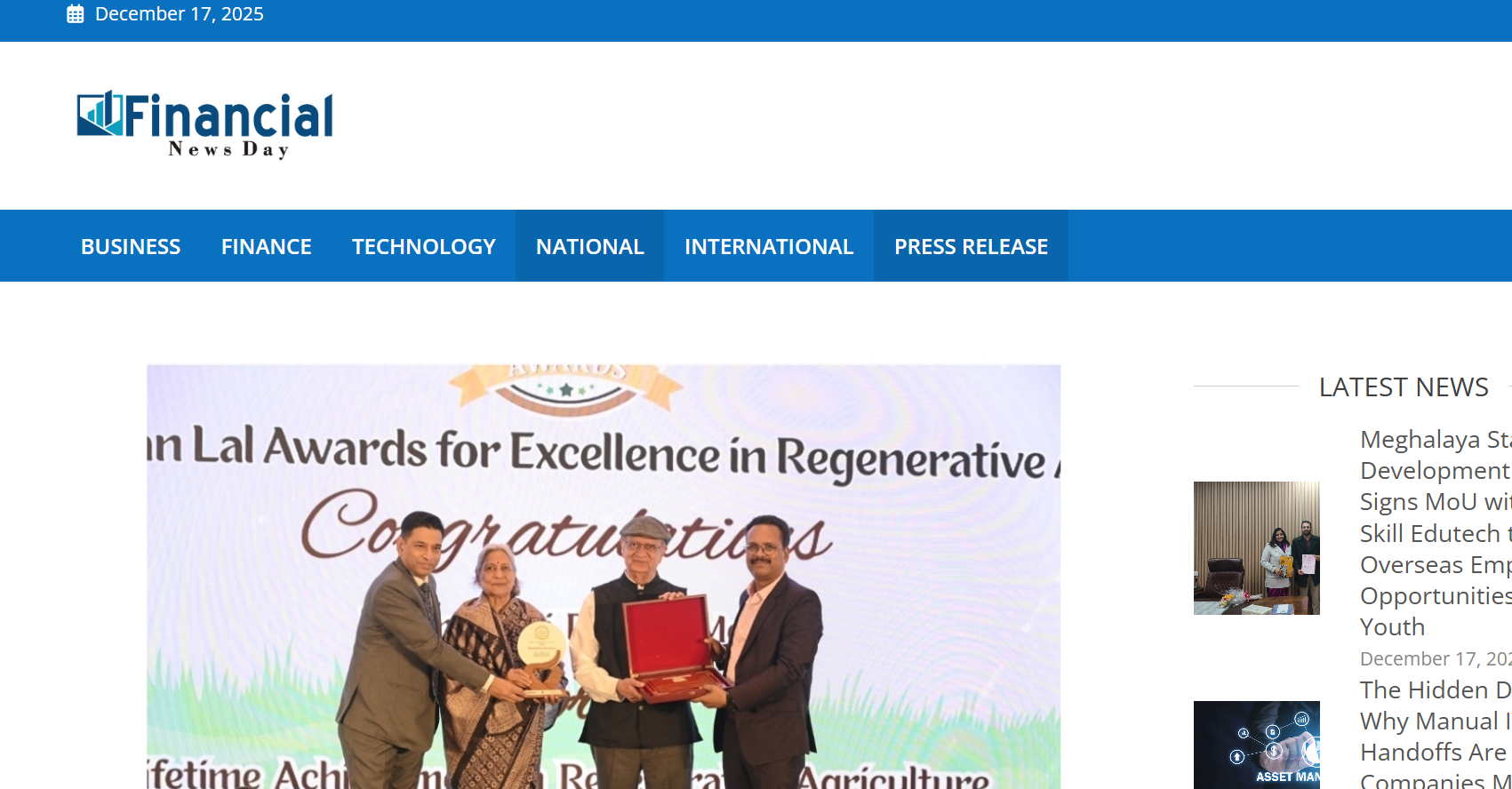Open the featured awards ceremony image

[604, 576]
